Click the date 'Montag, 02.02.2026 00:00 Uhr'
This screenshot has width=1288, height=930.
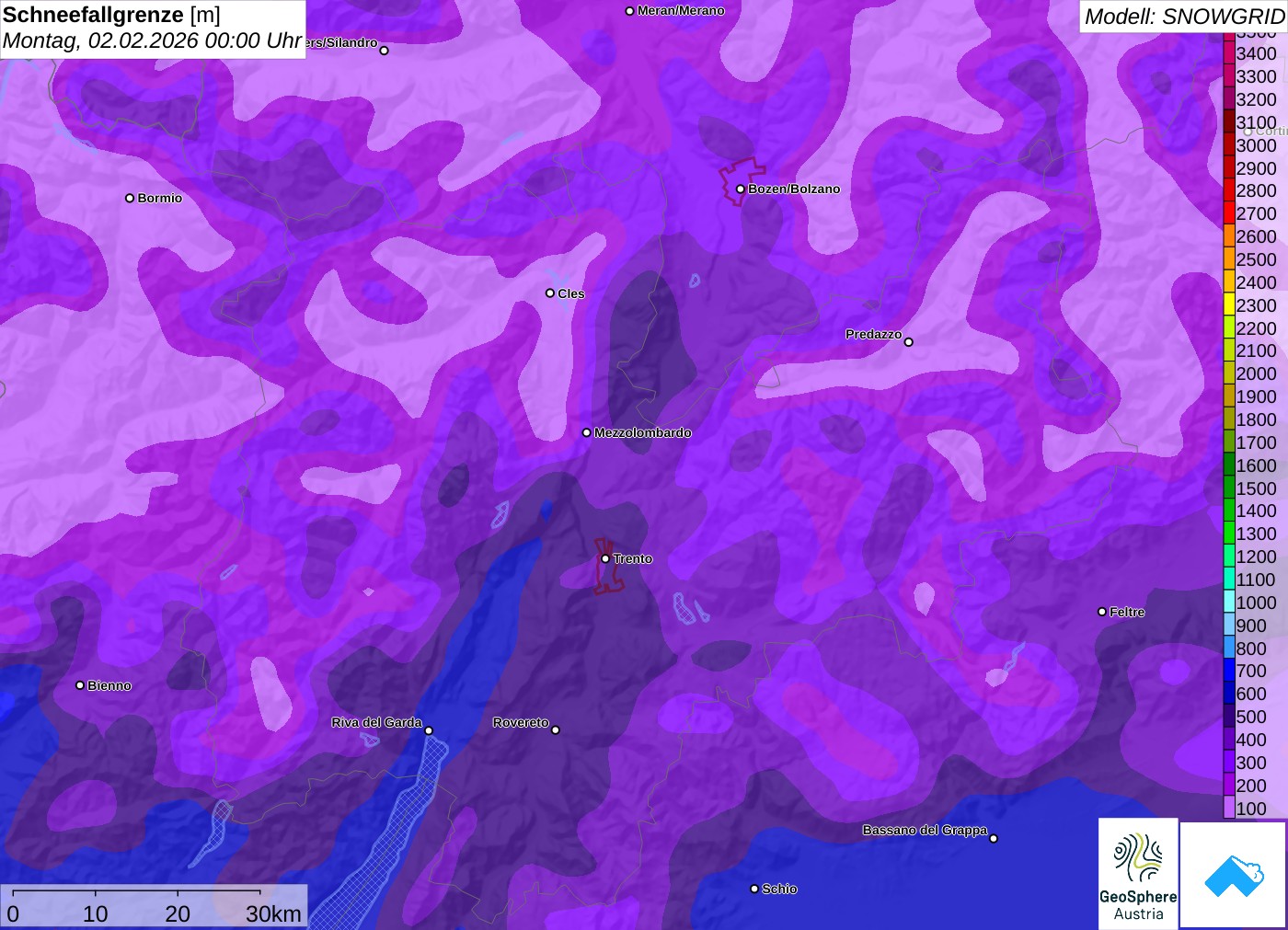tap(153, 41)
